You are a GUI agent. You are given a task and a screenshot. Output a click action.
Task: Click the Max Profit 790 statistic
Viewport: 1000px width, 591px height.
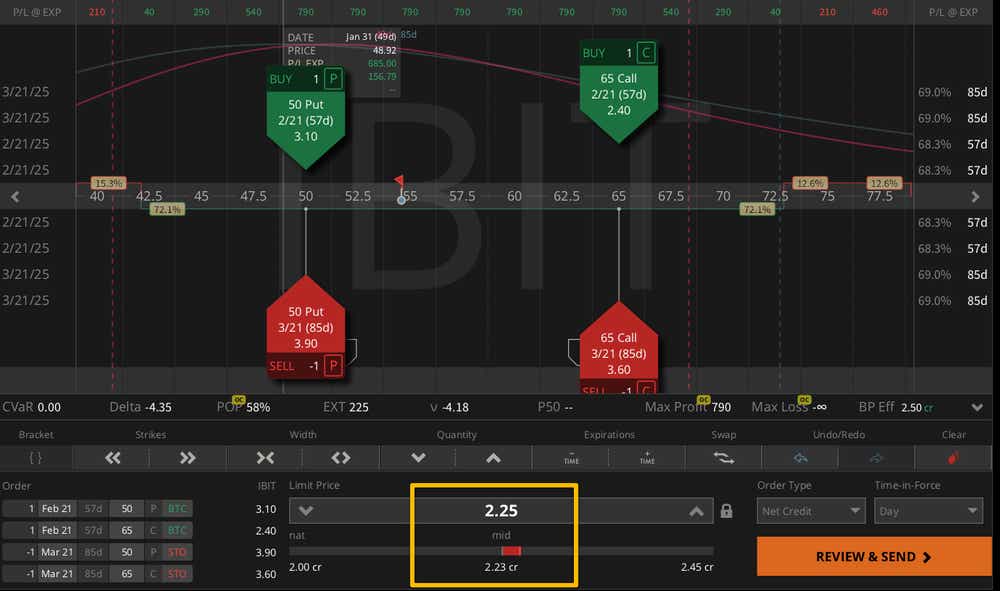click(688, 407)
